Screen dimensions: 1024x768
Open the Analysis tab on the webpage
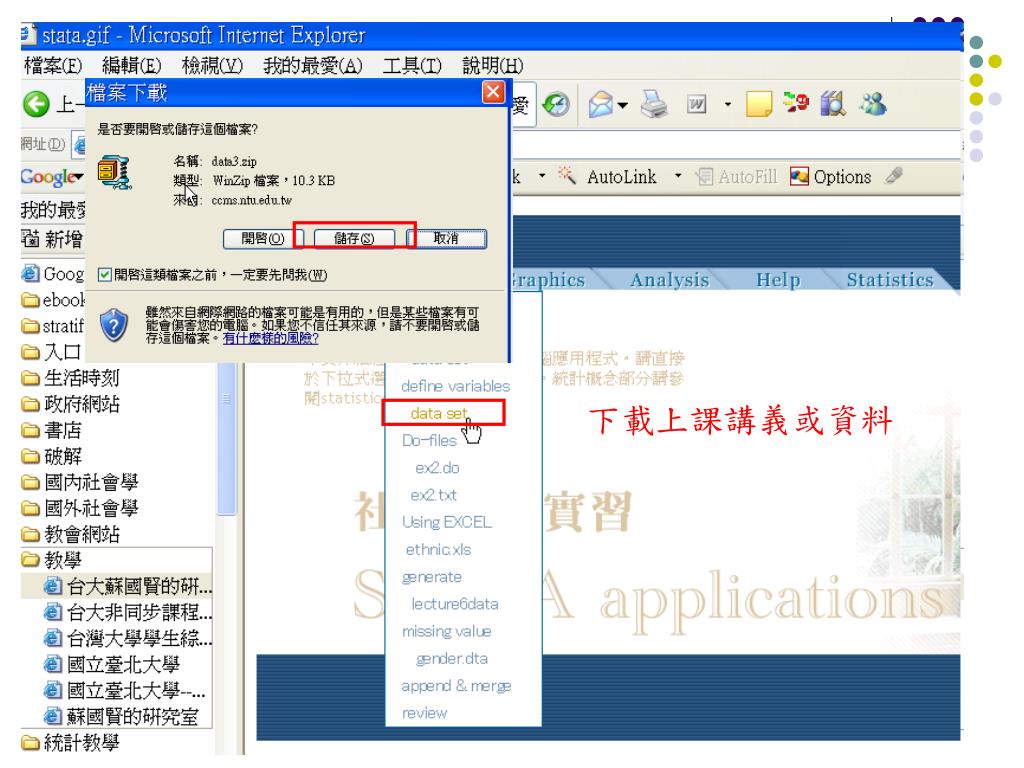click(669, 280)
